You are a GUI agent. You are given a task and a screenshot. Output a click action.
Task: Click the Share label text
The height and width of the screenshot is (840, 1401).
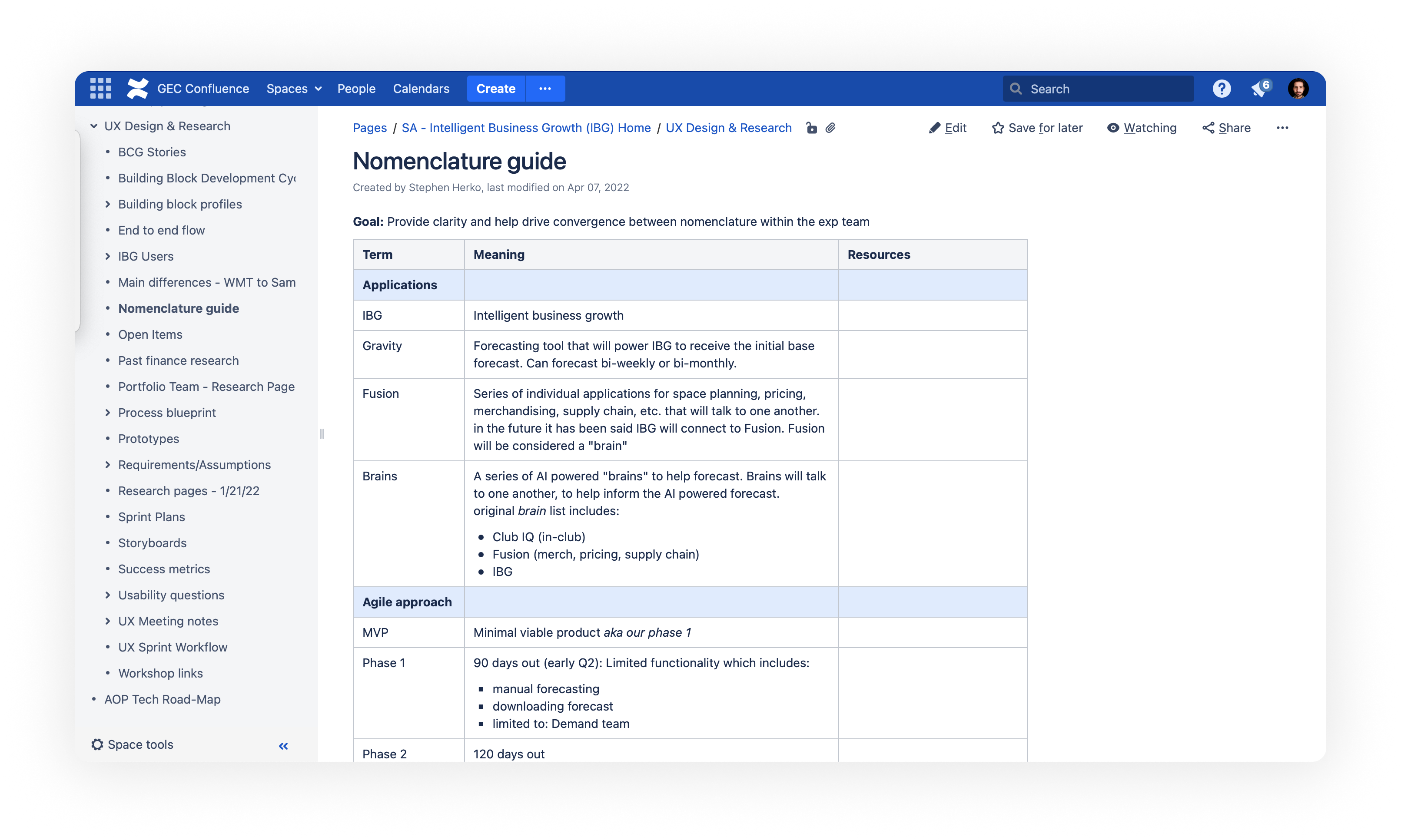coord(1234,128)
